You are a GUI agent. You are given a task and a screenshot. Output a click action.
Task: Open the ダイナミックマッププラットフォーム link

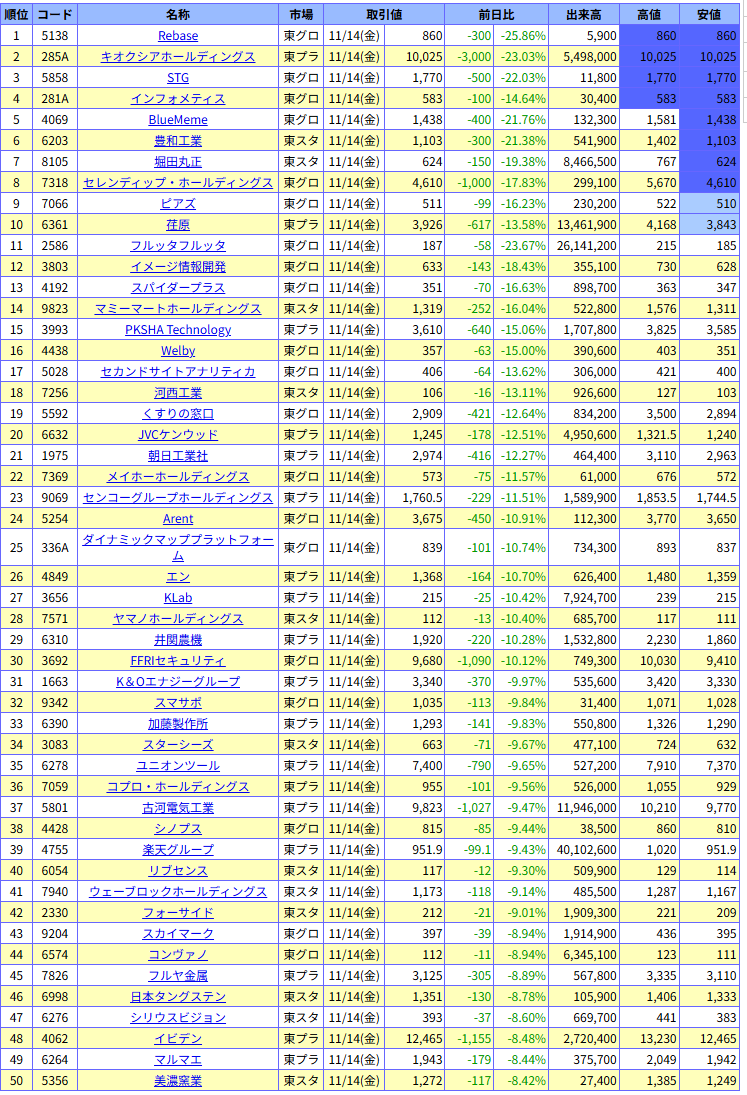178,547
